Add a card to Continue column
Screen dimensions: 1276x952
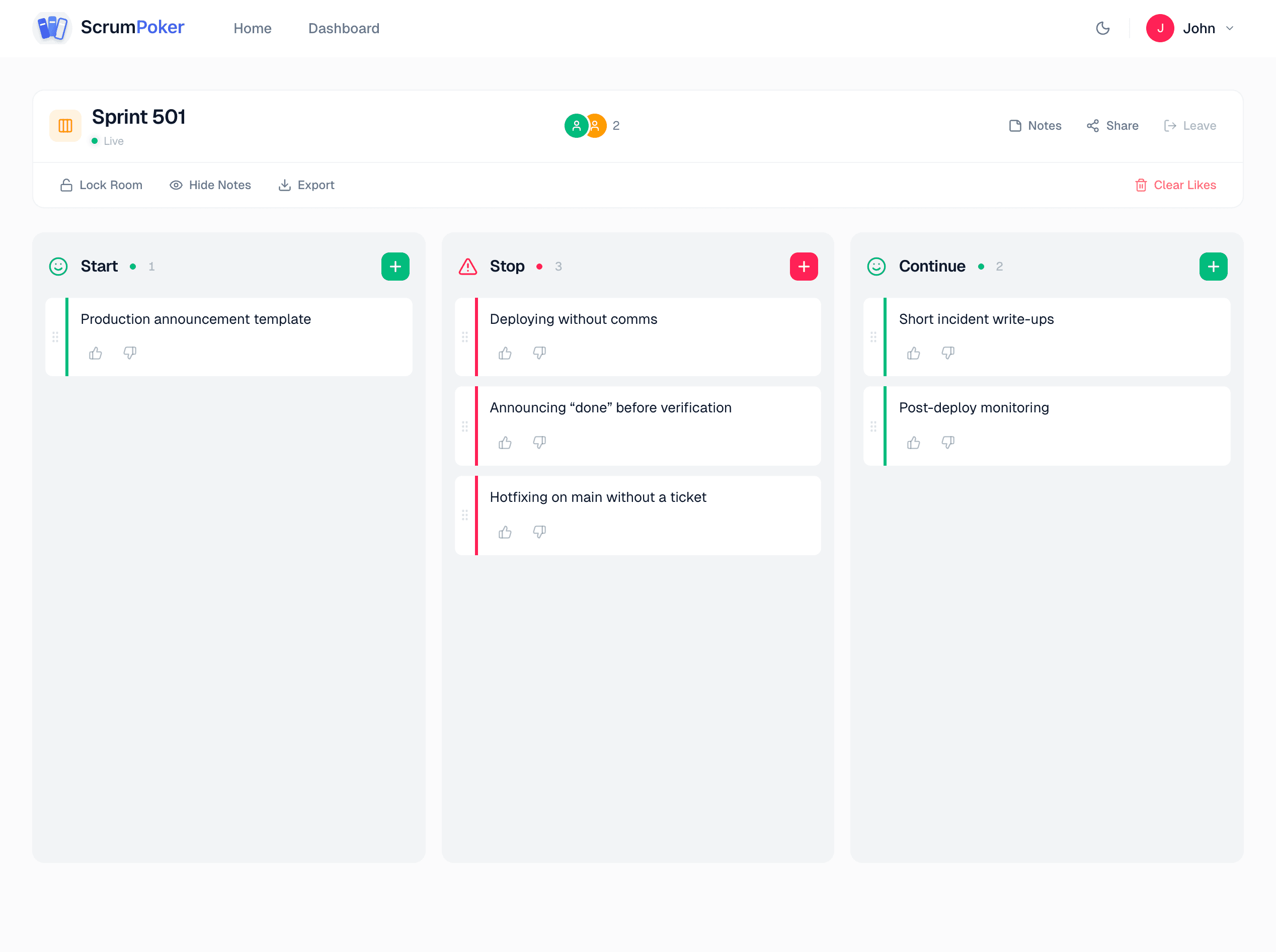pos(1213,266)
